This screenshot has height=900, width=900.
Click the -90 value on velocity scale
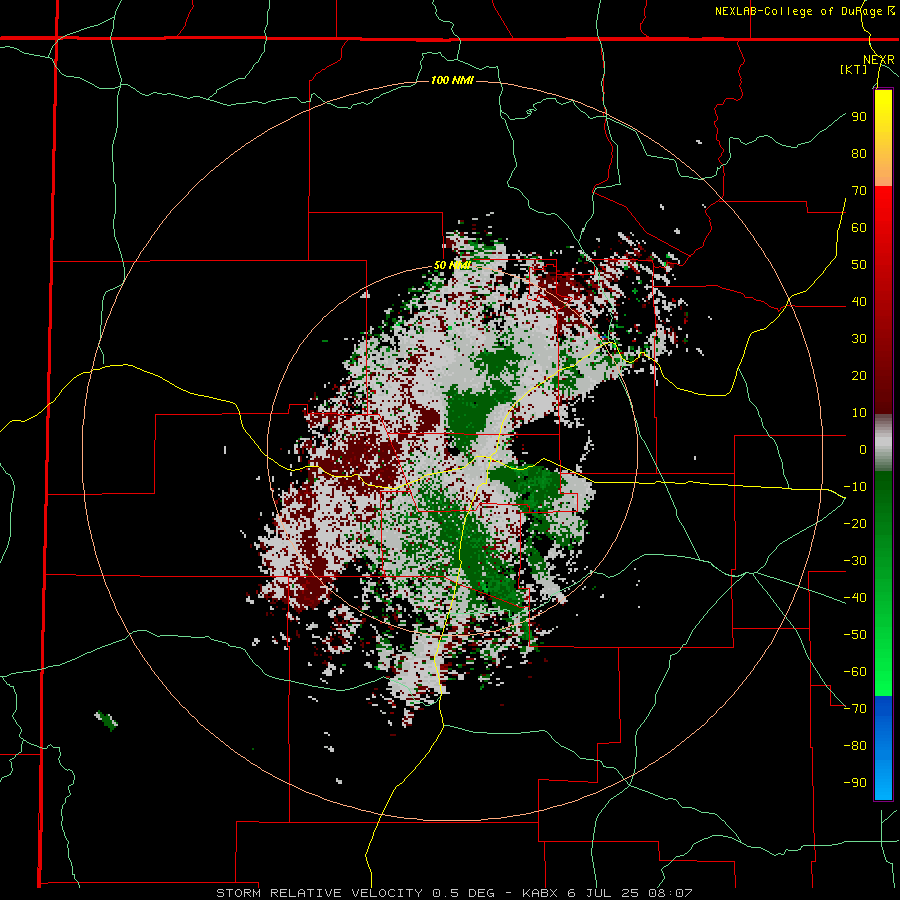(x=855, y=782)
